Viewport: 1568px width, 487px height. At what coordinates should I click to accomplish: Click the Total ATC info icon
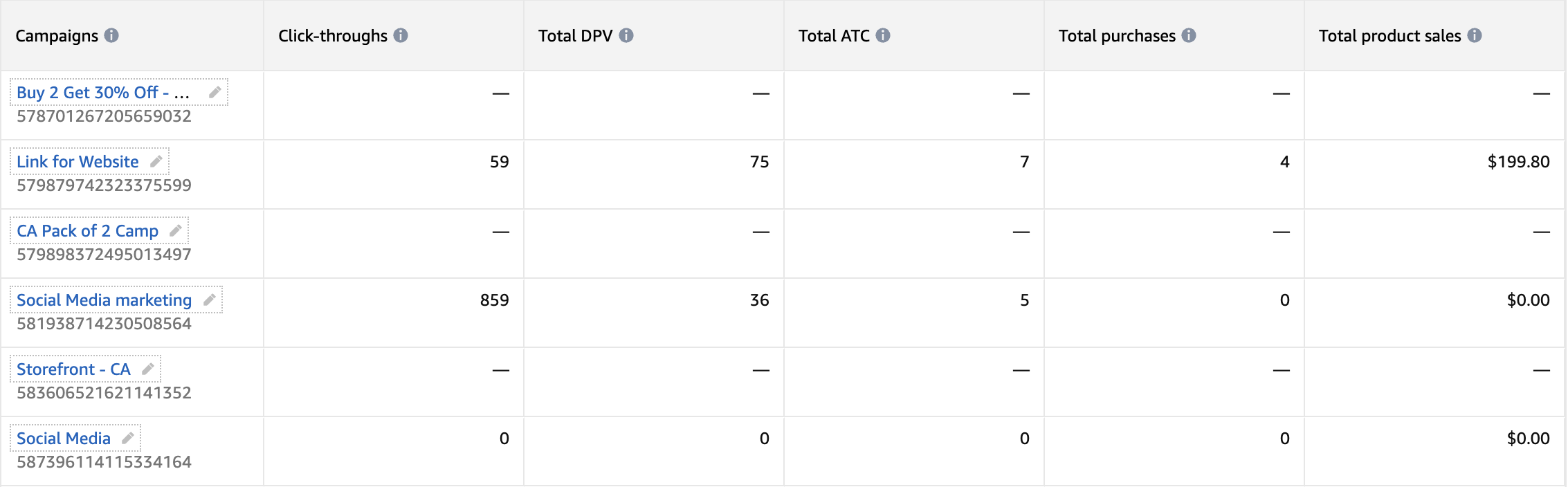[x=883, y=35]
